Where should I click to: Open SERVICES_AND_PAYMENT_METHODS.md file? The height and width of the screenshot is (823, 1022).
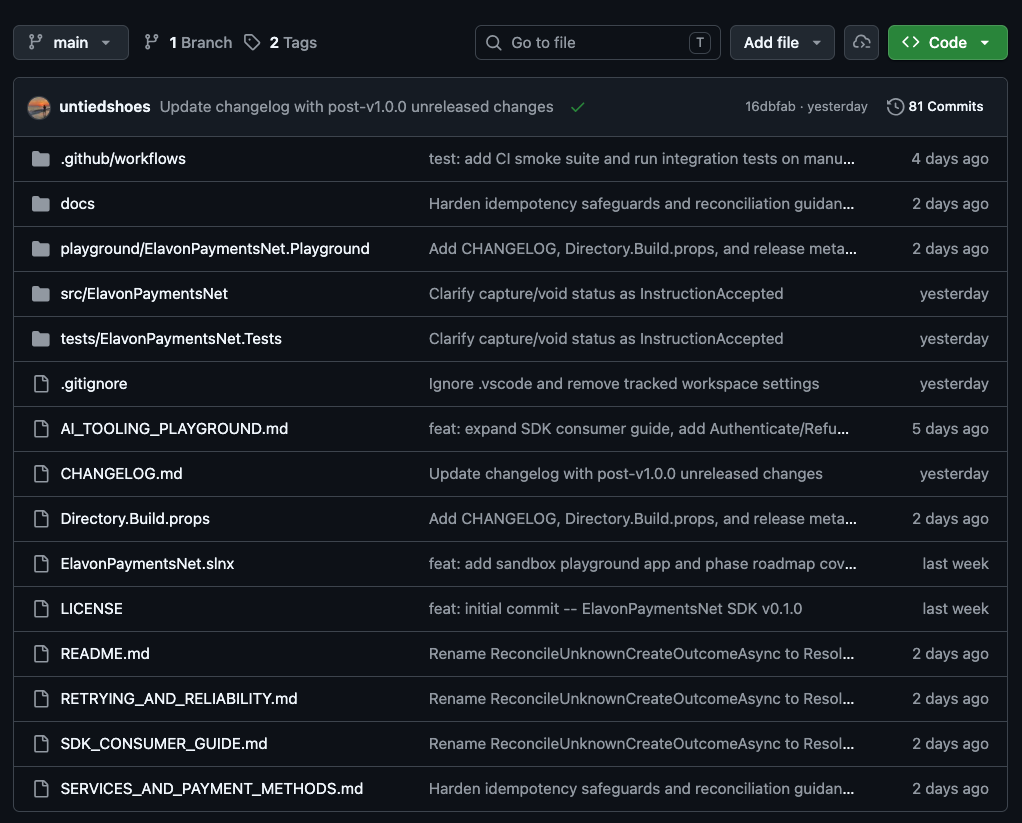[x=212, y=788]
